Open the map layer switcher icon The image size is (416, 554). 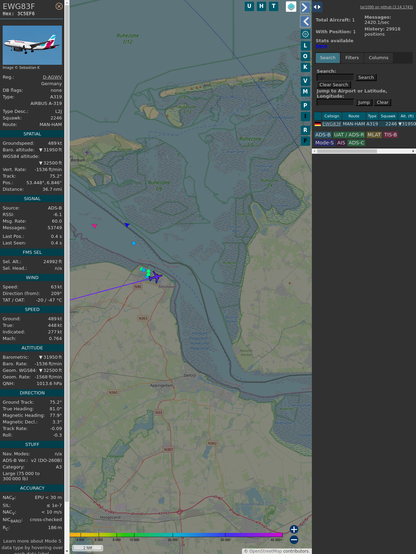coord(291,7)
